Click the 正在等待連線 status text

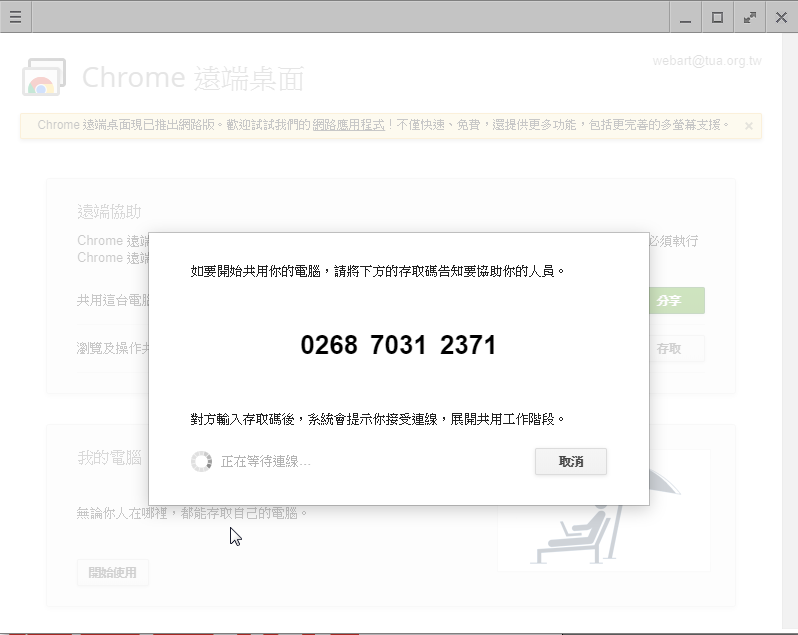265,461
